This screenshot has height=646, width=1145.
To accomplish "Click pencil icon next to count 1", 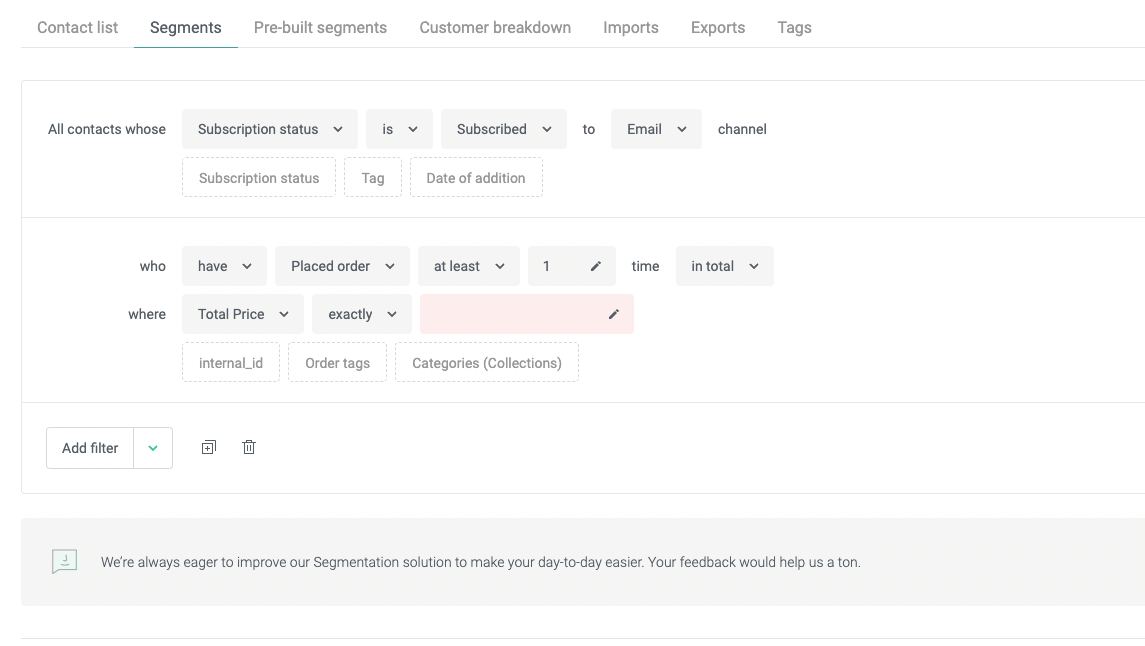I will coord(596,266).
